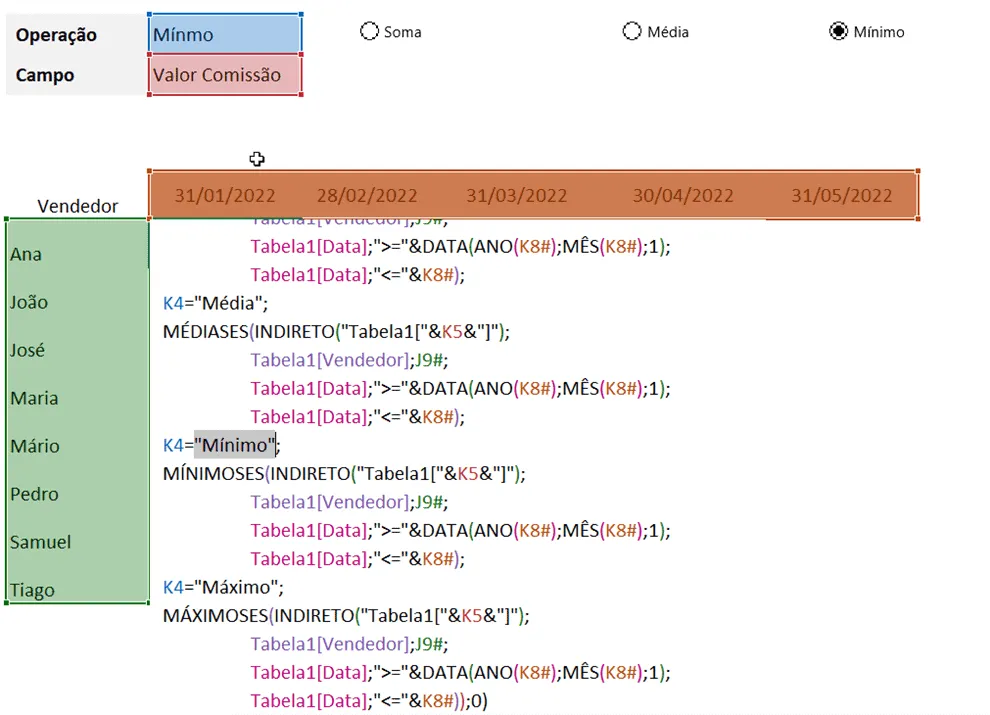Select the Mínimo radio button

point(838,31)
